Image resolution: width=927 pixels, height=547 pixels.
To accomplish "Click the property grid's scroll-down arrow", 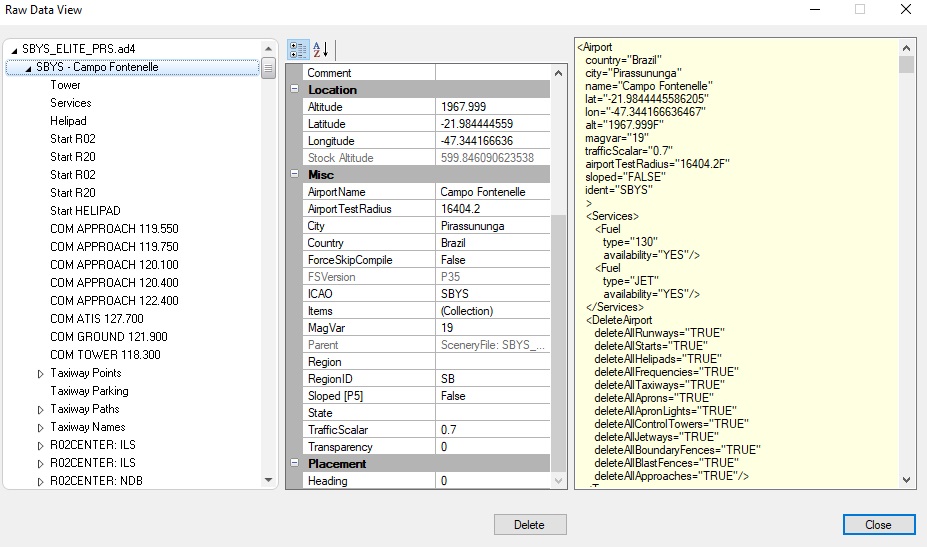I will (559, 480).
